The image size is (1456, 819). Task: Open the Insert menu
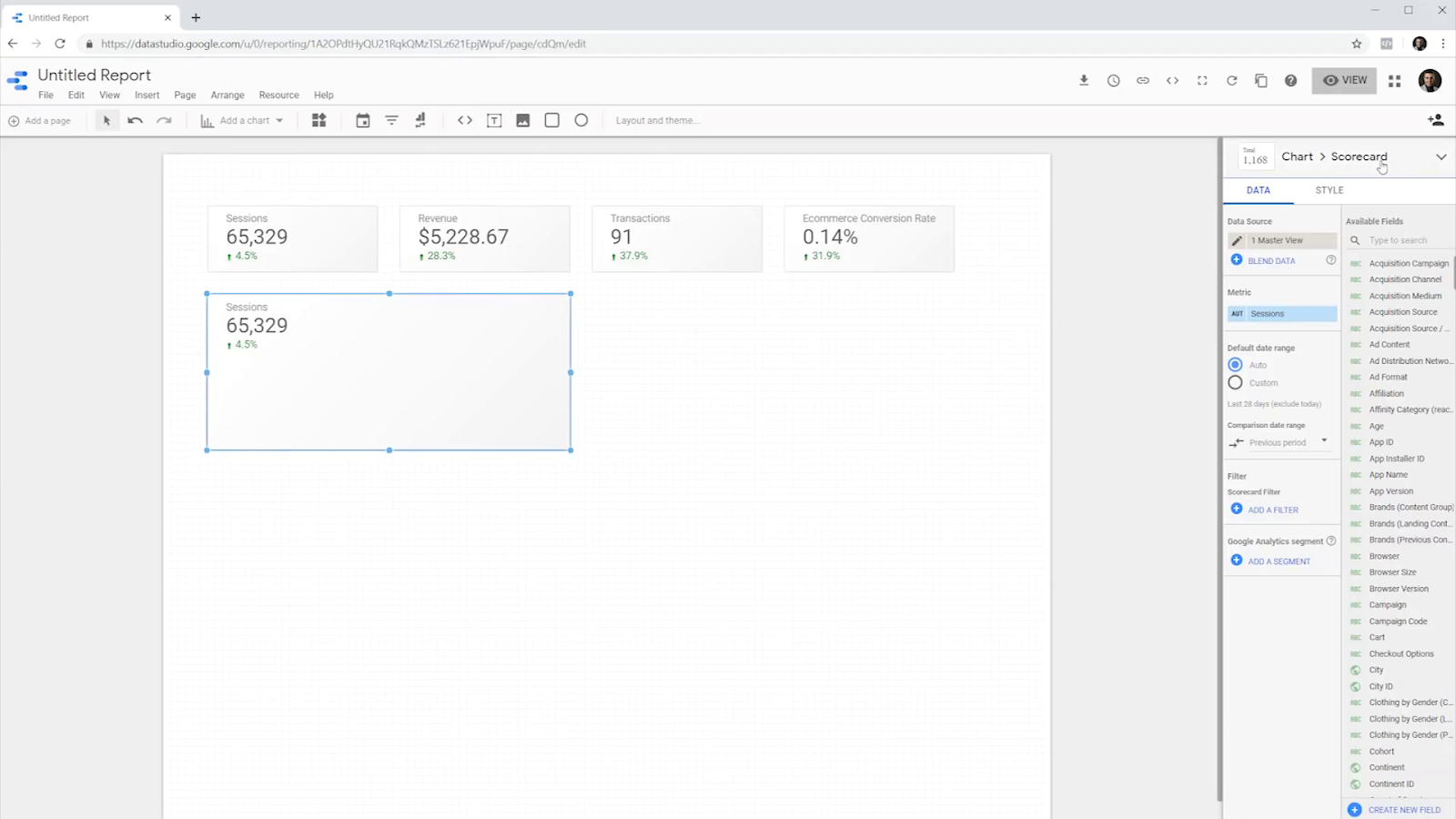pyautogui.click(x=147, y=95)
